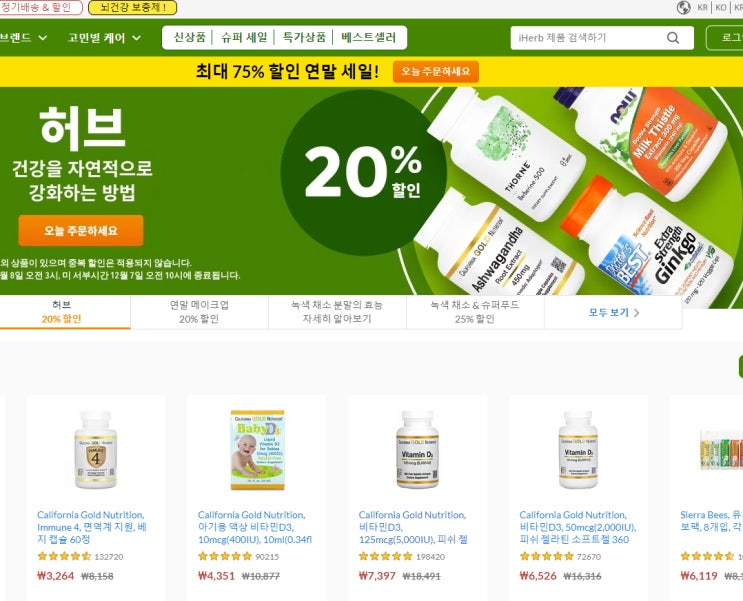This screenshot has height=601, width=743.
Task: Open California Gold Nutrition Immune 4 link
Action: click(x=92, y=527)
